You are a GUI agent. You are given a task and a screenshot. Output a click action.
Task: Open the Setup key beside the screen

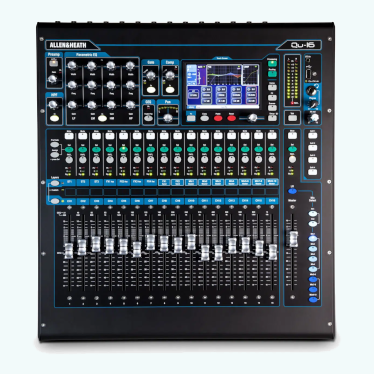click(x=272, y=118)
